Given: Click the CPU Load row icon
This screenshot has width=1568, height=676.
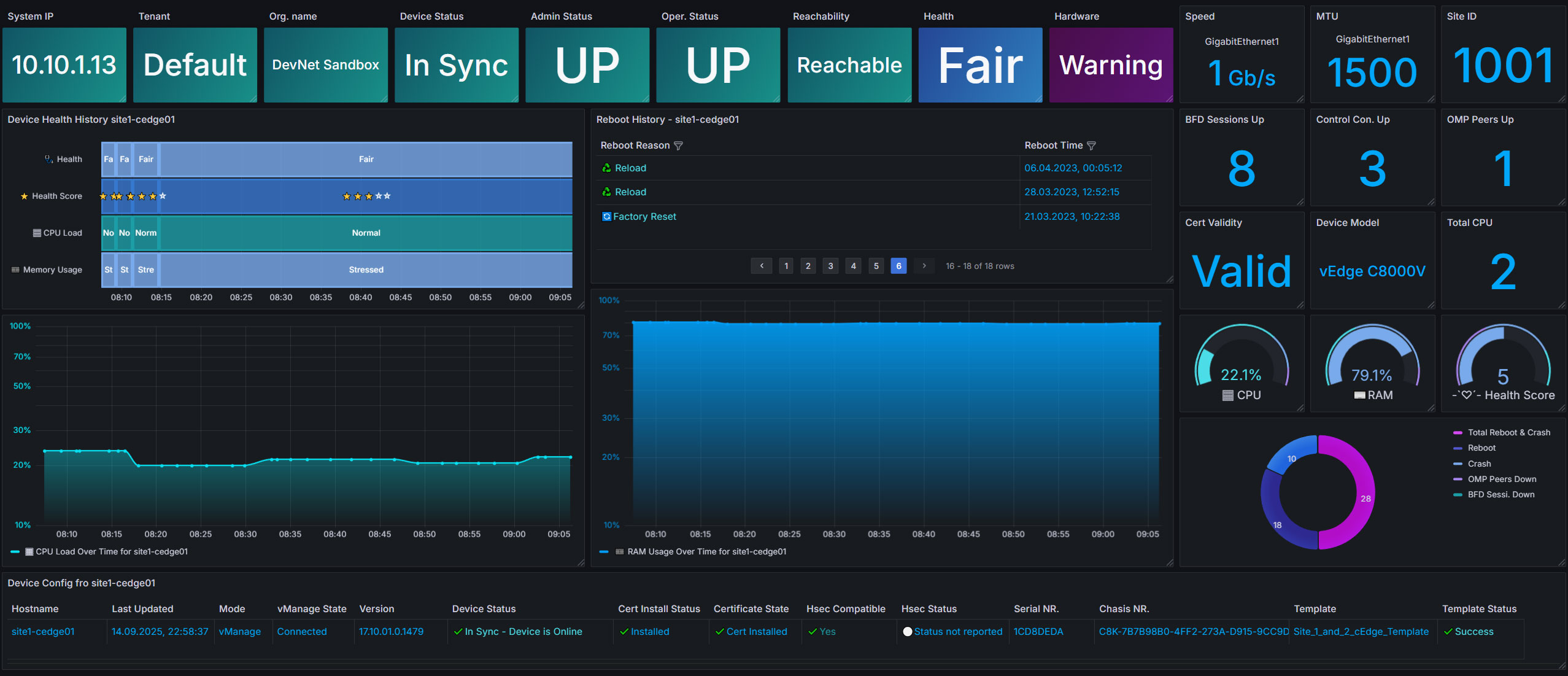Looking at the screenshot, I should click(37, 233).
